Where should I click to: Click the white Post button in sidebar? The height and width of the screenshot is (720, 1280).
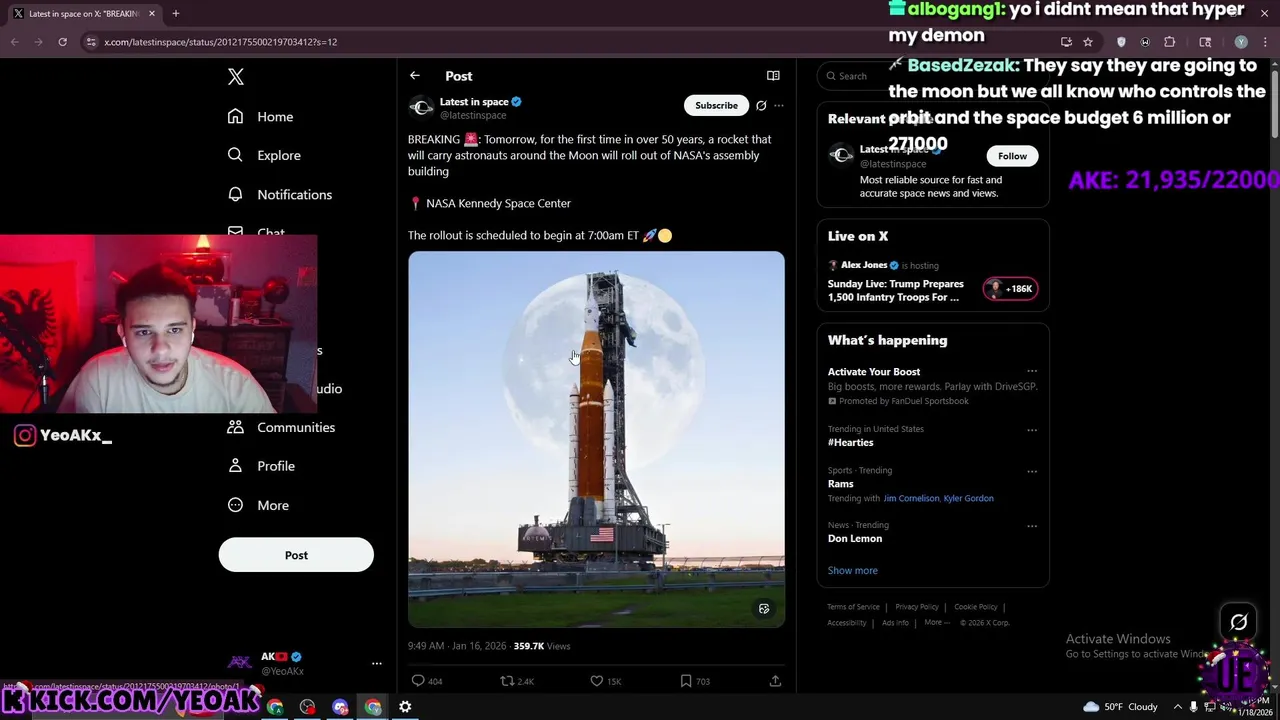[x=296, y=555]
